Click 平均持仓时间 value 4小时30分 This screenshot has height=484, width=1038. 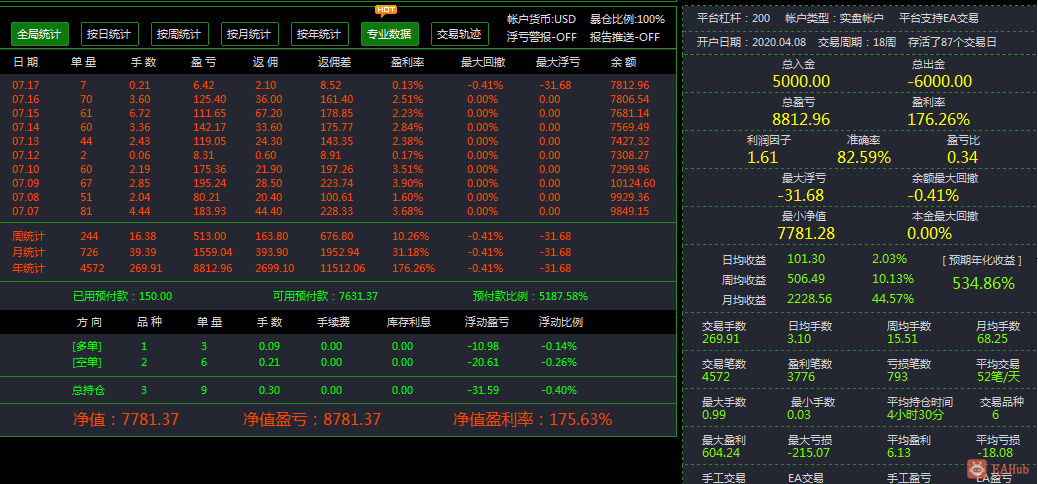coord(916,415)
